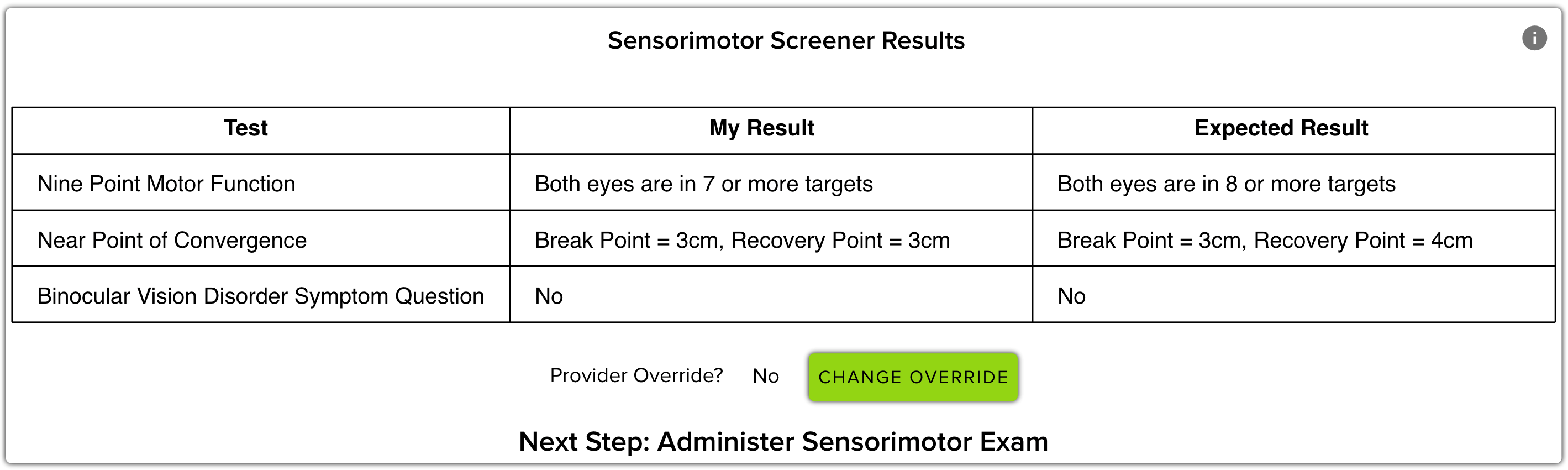This screenshot has height=470, width=1568.
Task: Select the My Result column header
Action: coord(761,128)
